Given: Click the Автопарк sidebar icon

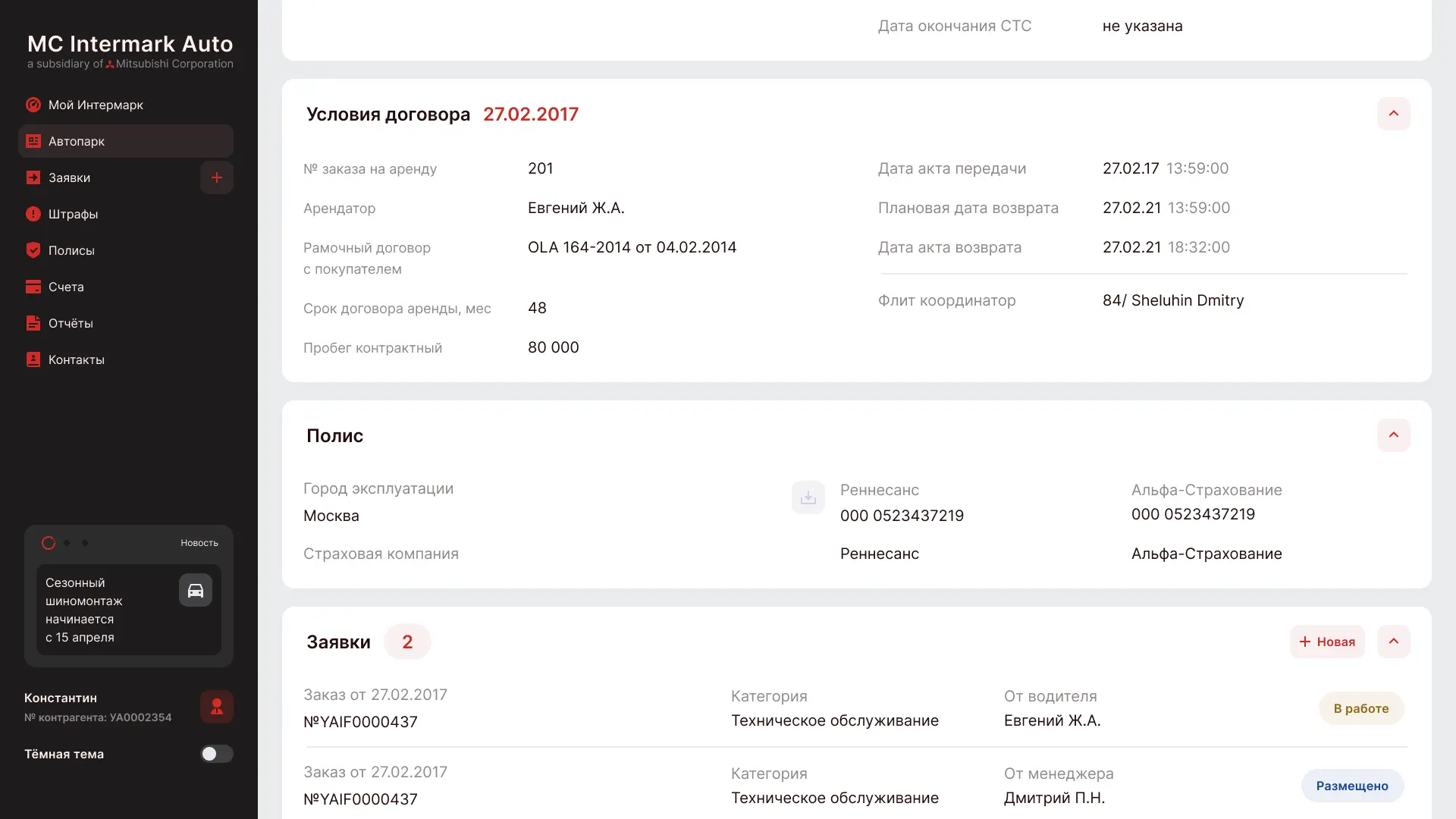Looking at the screenshot, I should (x=33, y=141).
